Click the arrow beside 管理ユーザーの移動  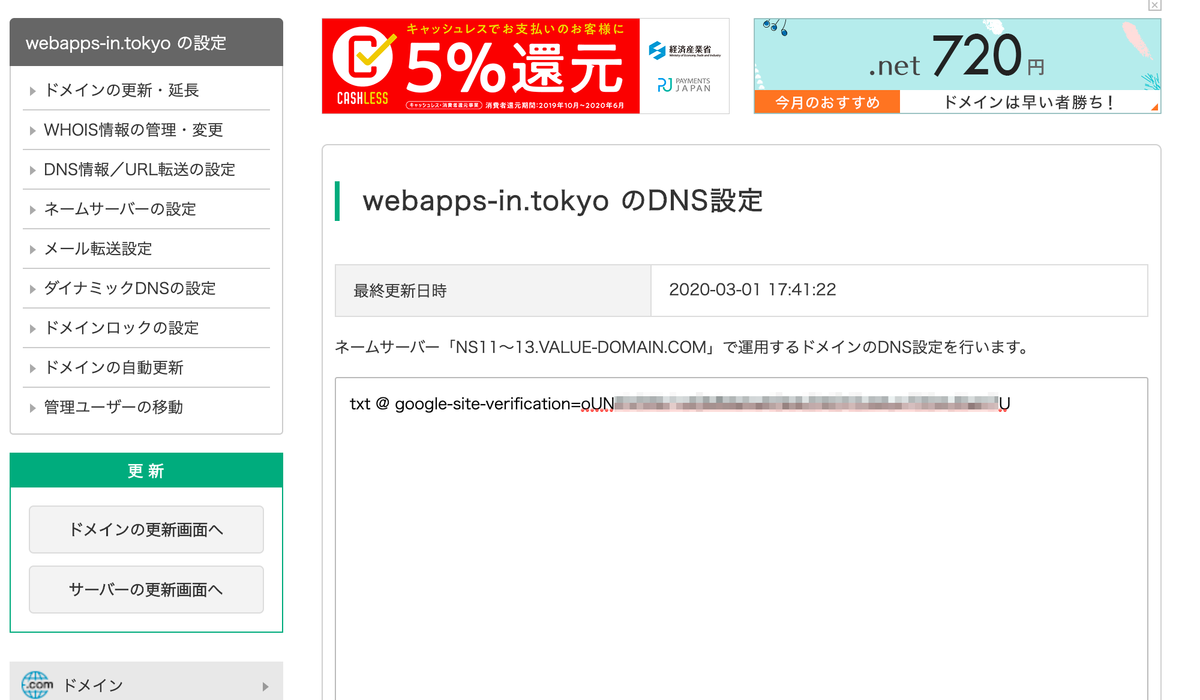pos(33,408)
